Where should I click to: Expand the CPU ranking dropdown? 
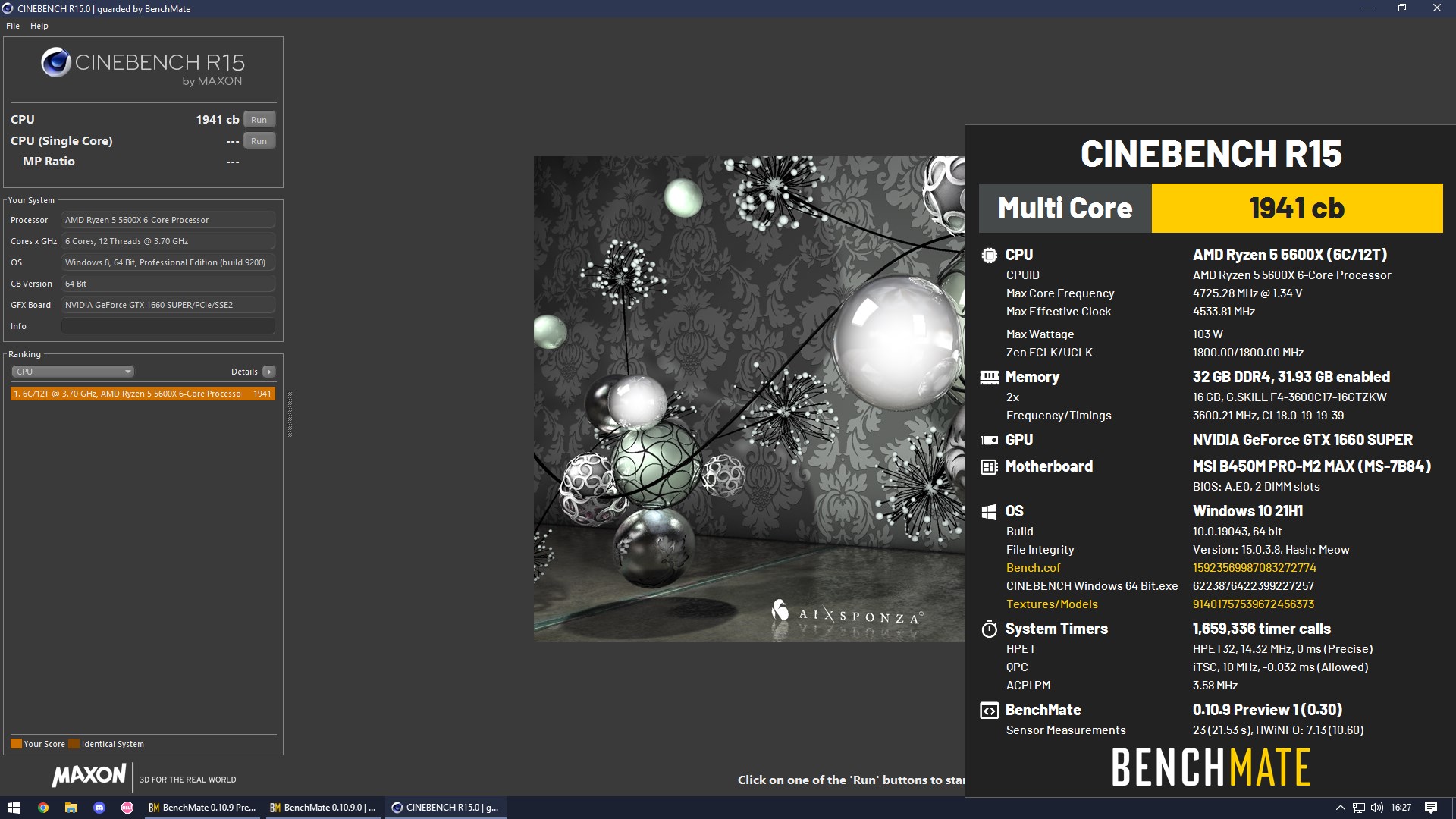coord(73,372)
